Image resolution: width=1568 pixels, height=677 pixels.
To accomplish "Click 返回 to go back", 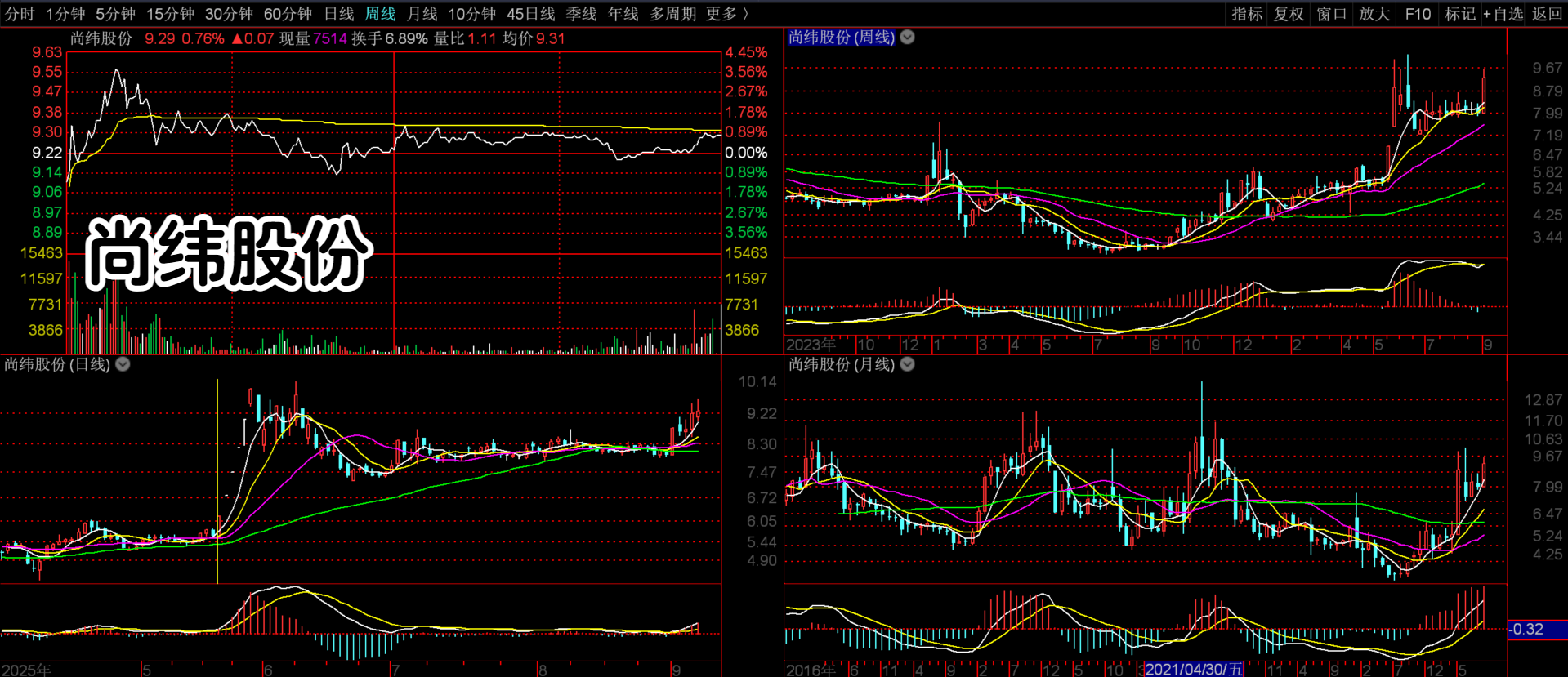I will coord(1547,14).
